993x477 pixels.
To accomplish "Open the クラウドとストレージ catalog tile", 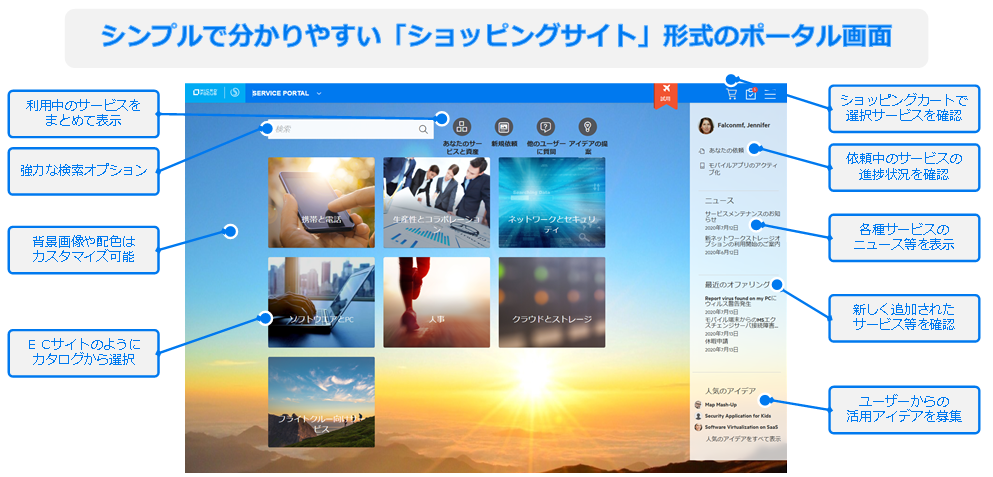I will click(551, 302).
